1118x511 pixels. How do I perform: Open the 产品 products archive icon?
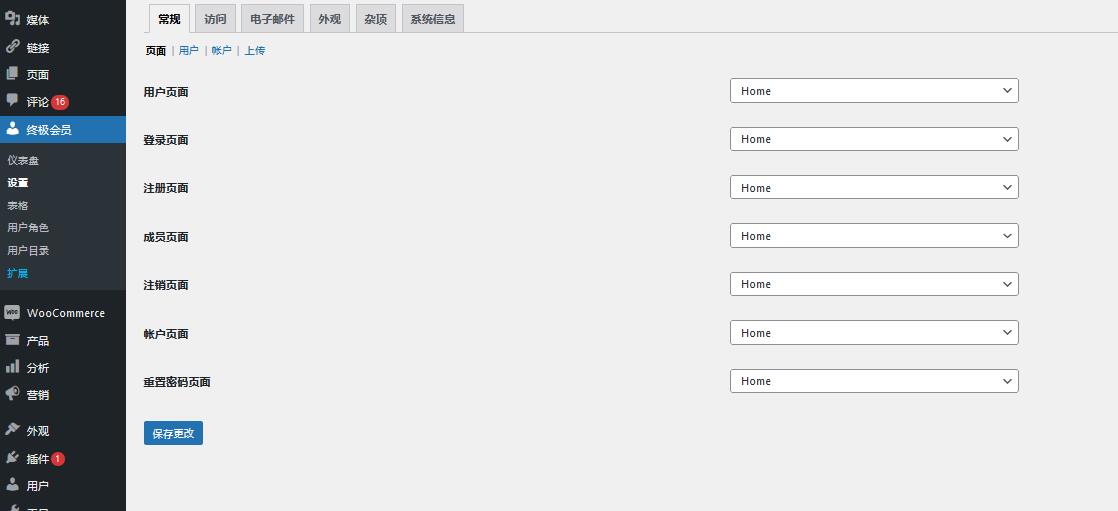pyautogui.click(x=12, y=340)
